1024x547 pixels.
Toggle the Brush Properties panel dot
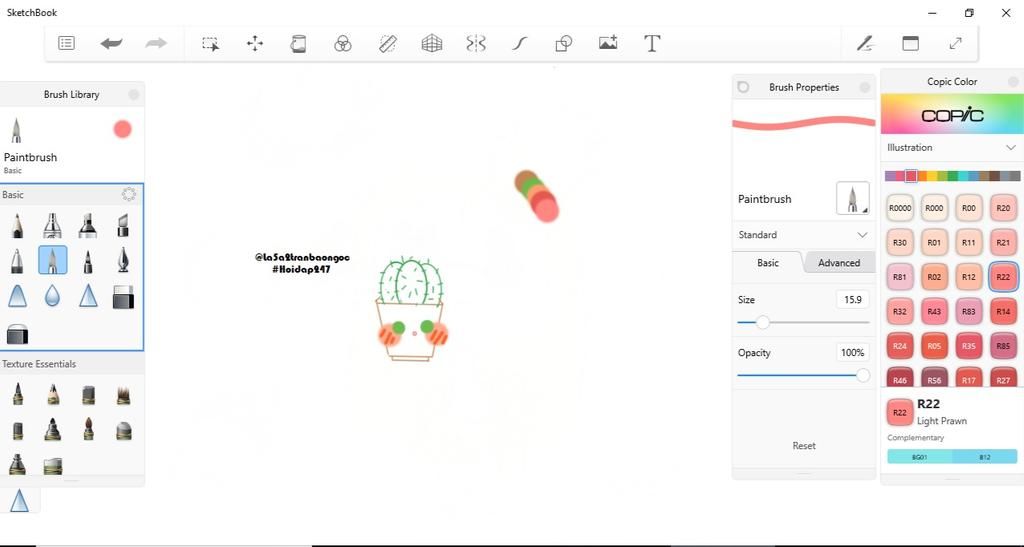tap(865, 87)
